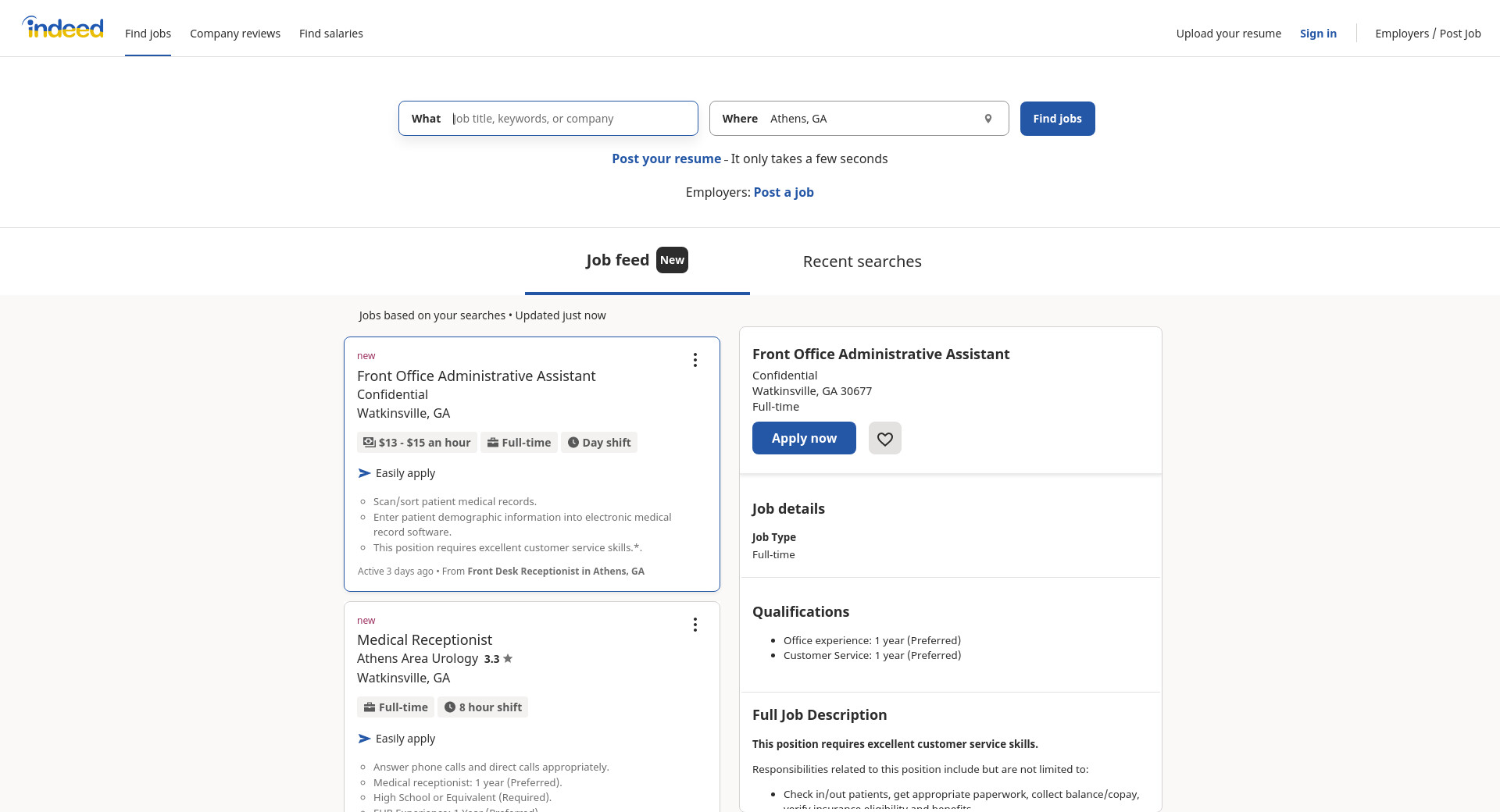The height and width of the screenshot is (812, 1500).
Task: Open Company reviews in the top navigation
Action: (x=235, y=34)
